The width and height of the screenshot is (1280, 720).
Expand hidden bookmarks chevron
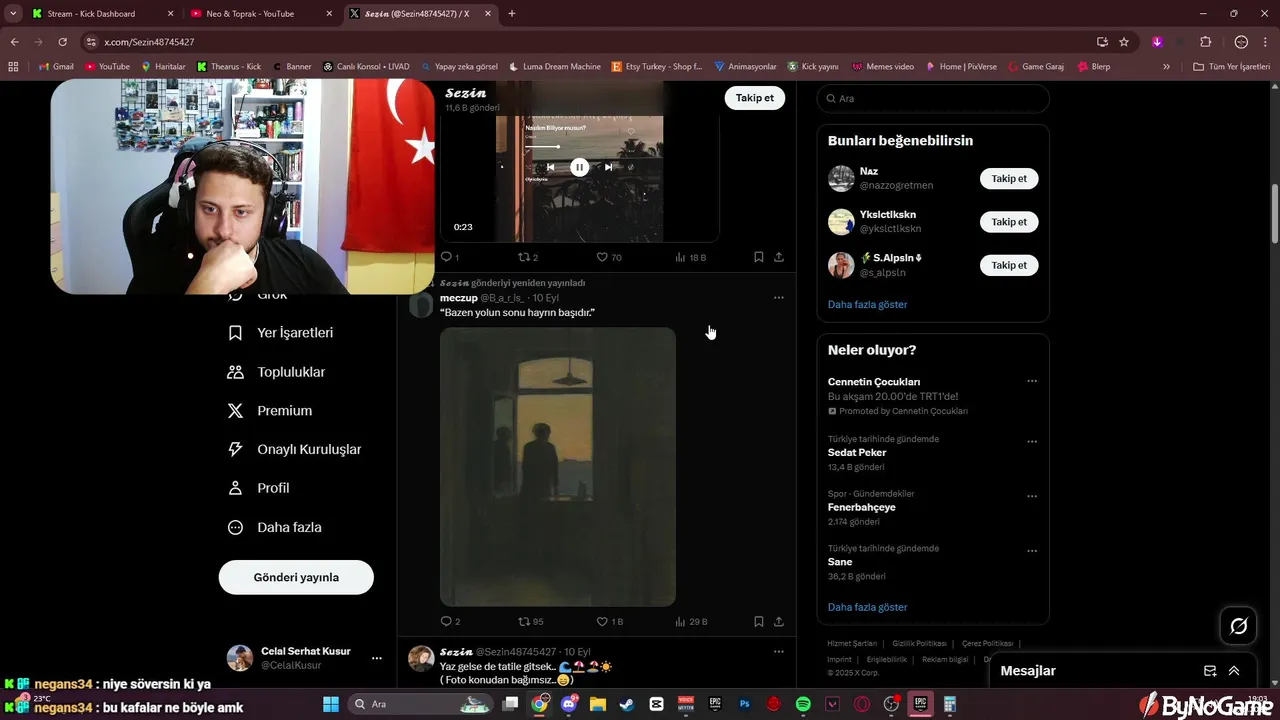pyautogui.click(x=1166, y=67)
